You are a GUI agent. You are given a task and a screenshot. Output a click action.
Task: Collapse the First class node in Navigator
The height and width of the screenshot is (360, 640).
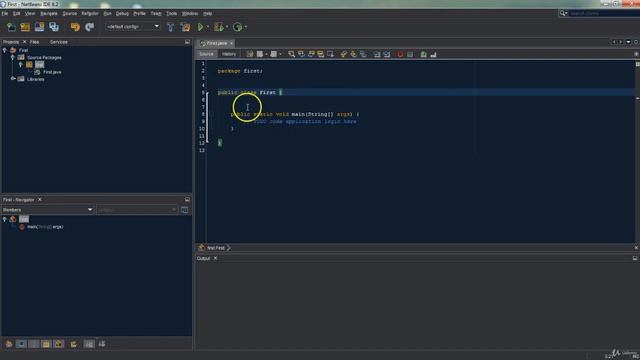(x=4, y=219)
